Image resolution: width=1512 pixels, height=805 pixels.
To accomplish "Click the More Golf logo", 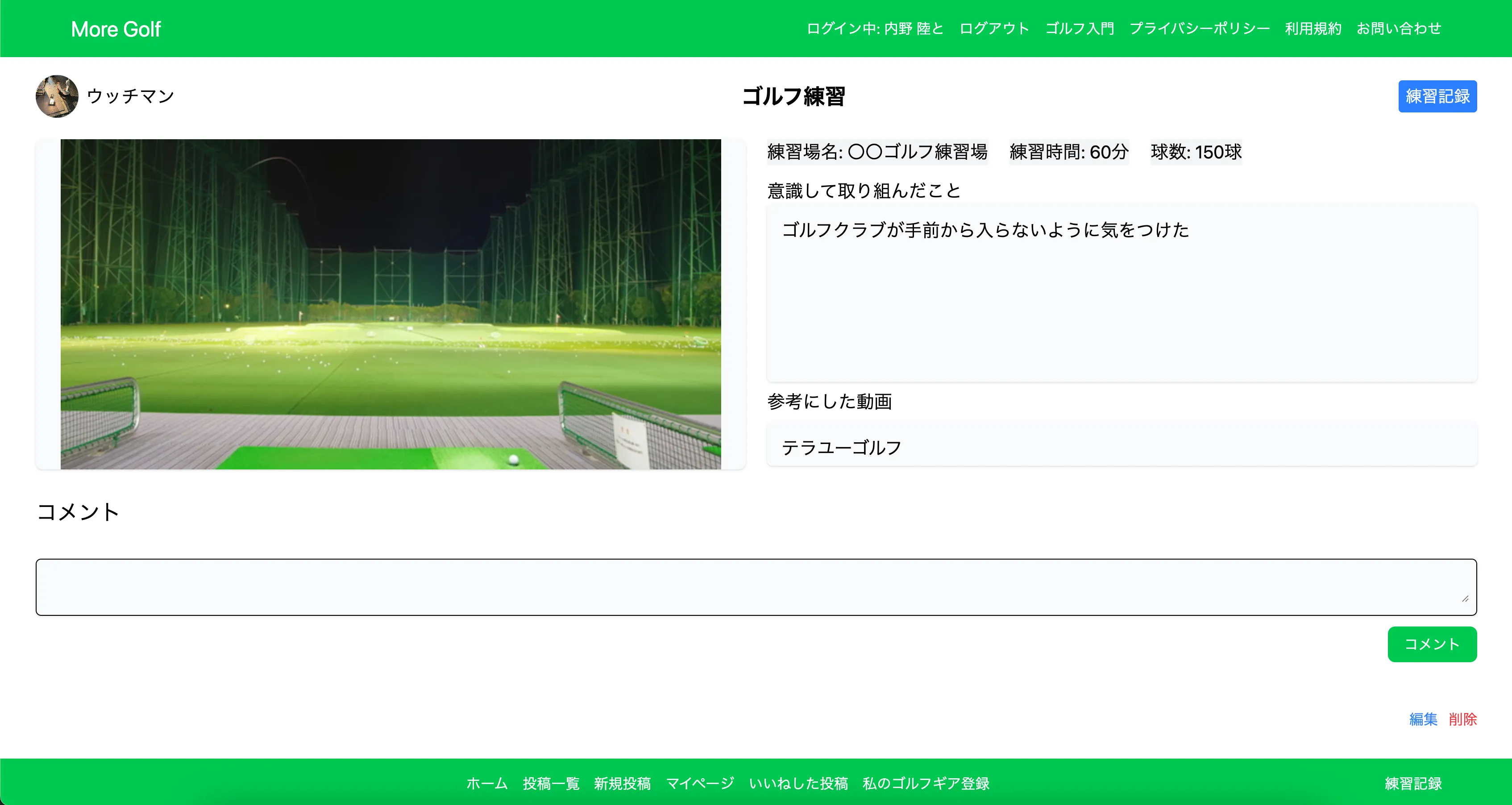I will click(116, 29).
